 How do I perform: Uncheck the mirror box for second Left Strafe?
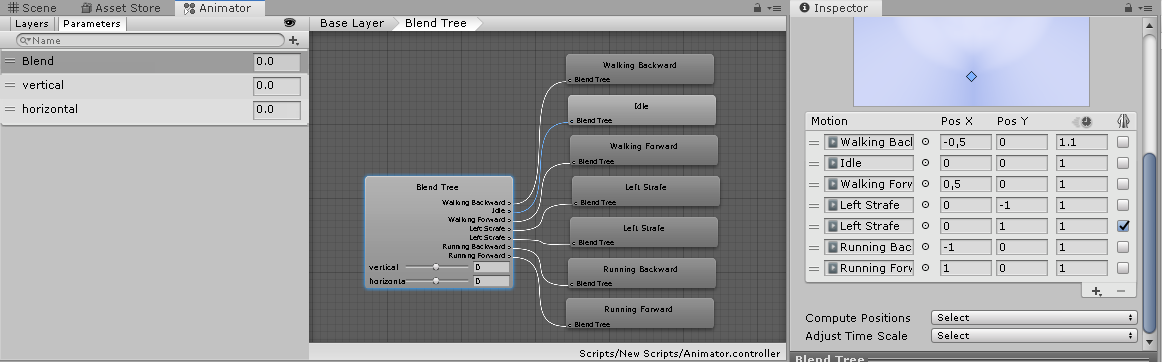click(x=1123, y=226)
